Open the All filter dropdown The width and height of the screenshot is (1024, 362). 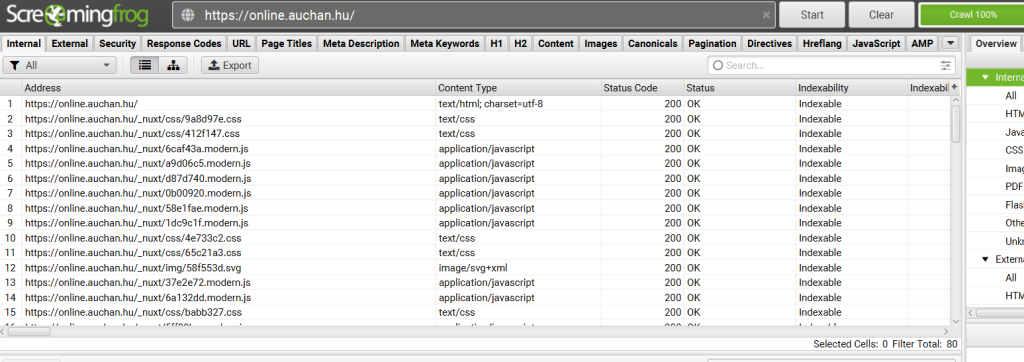(60, 65)
